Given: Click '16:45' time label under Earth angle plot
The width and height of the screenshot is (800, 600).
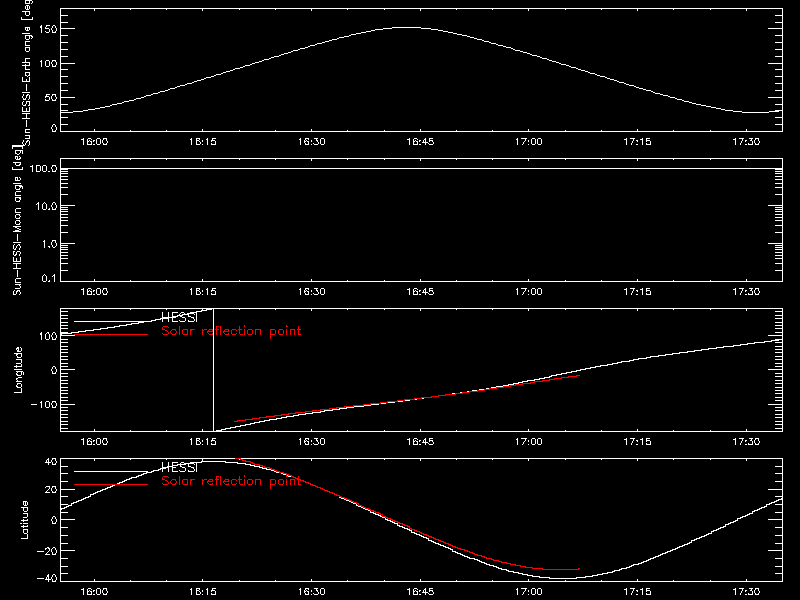Looking at the screenshot, I should pos(420,141).
